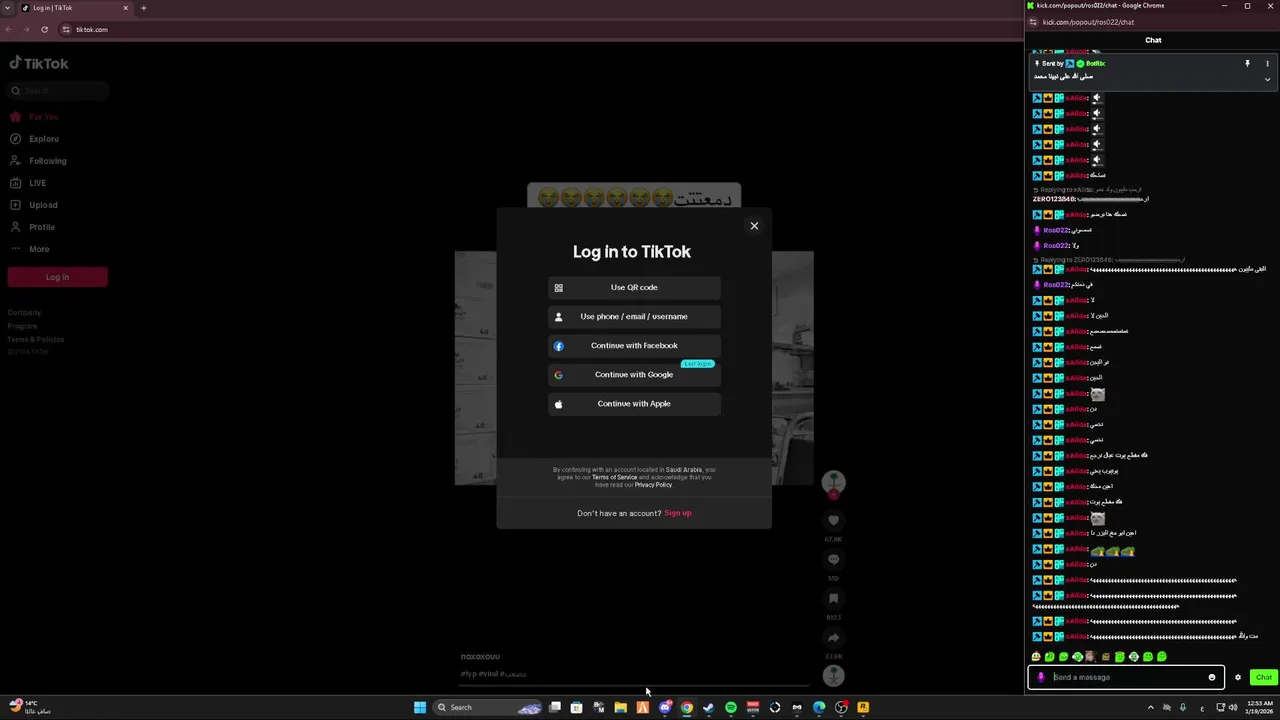
Task: Continue with Google login option
Action: pyautogui.click(x=634, y=374)
